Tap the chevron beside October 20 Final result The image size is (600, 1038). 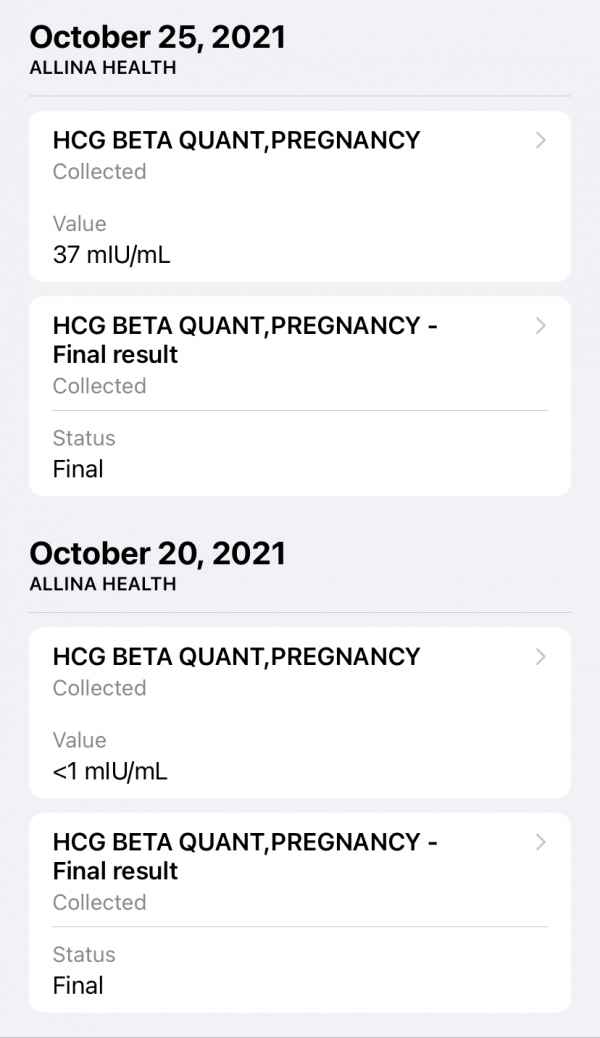pyautogui.click(x=540, y=842)
